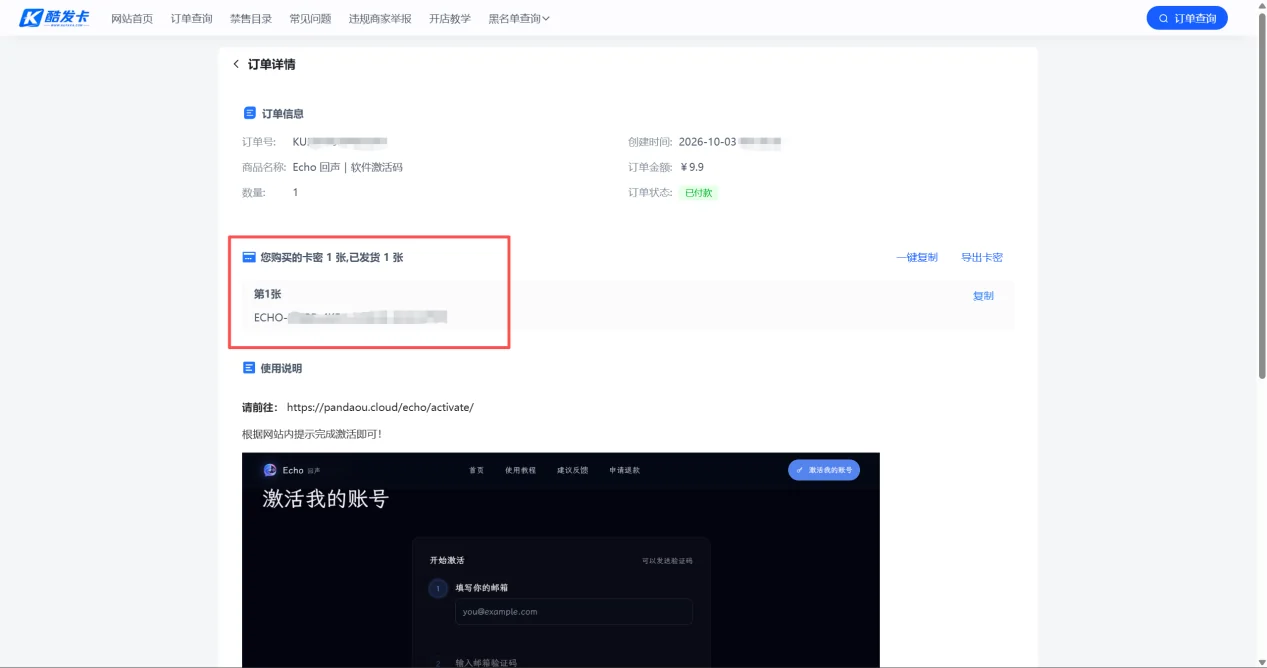Click the 酷发卡 site logo
This screenshot has height=668, width=1267.
[x=54, y=18]
